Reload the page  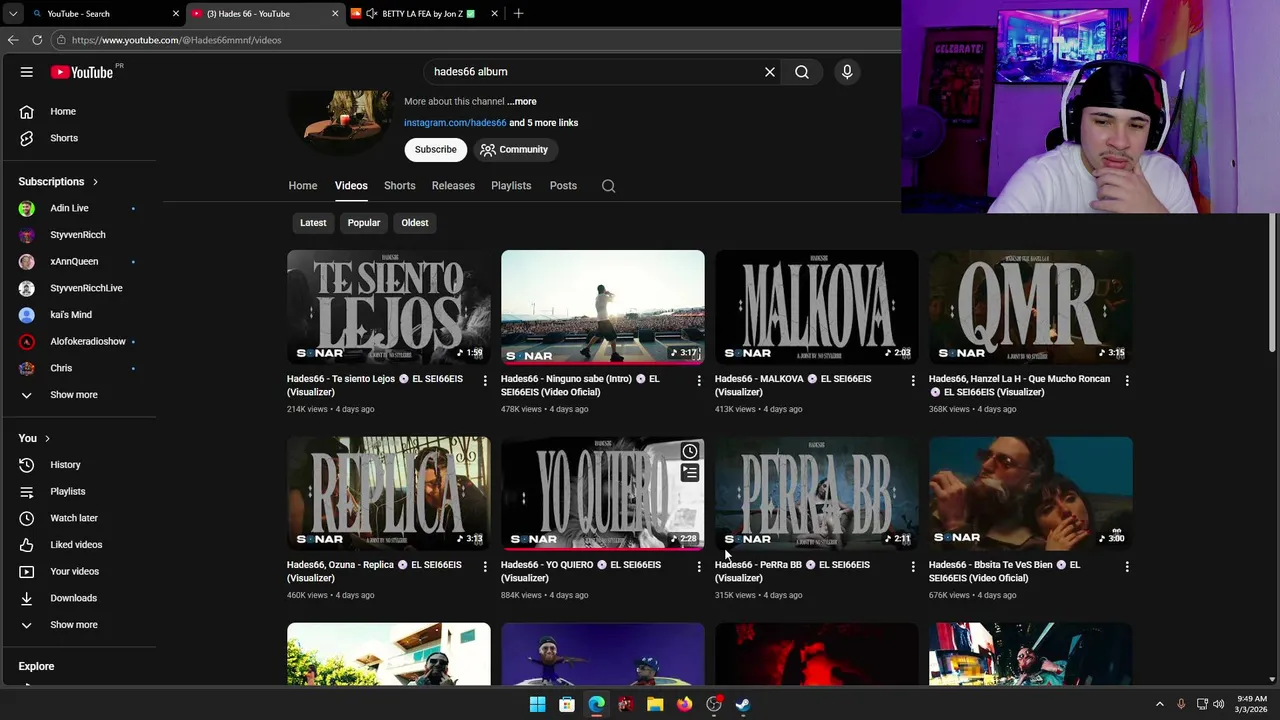(x=37, y=40)
